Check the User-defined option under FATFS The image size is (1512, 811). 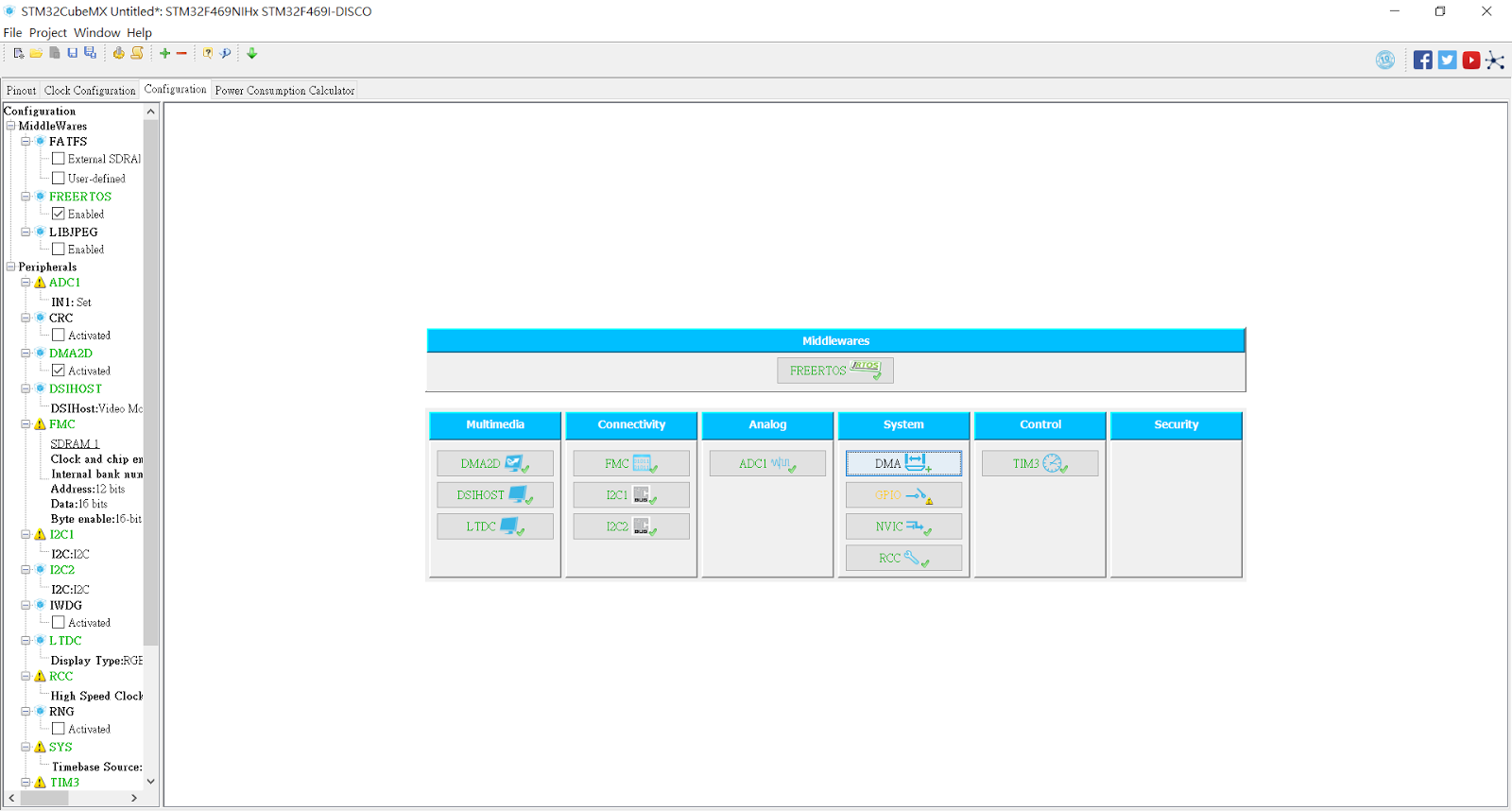tap(59, 178)
